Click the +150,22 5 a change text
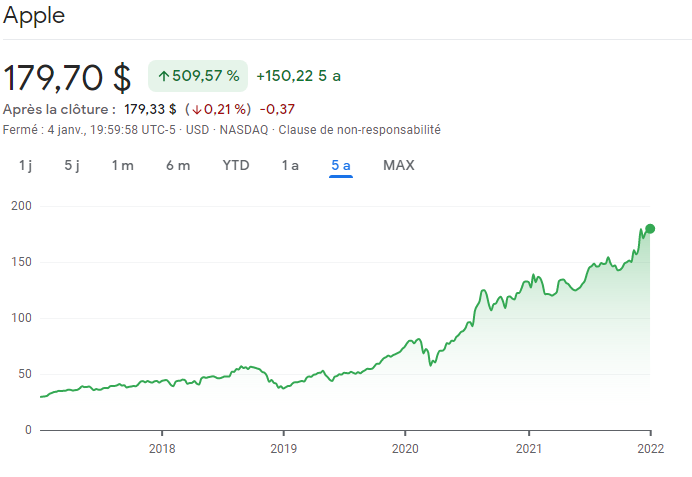Image resolution: width=692 pixels, height=477 pixels. click(298, 76)
